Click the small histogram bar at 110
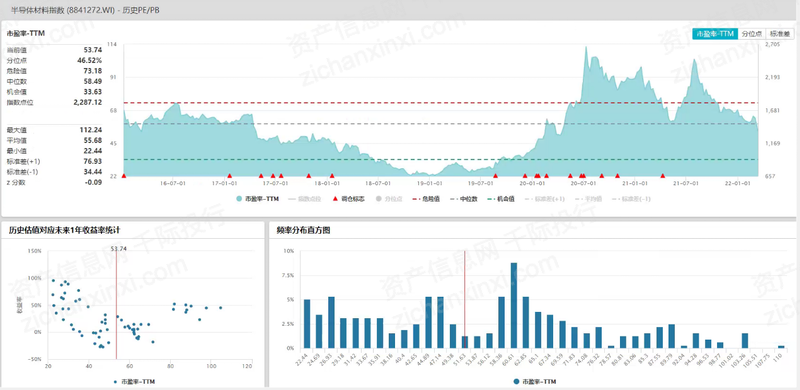 point(781,347)
